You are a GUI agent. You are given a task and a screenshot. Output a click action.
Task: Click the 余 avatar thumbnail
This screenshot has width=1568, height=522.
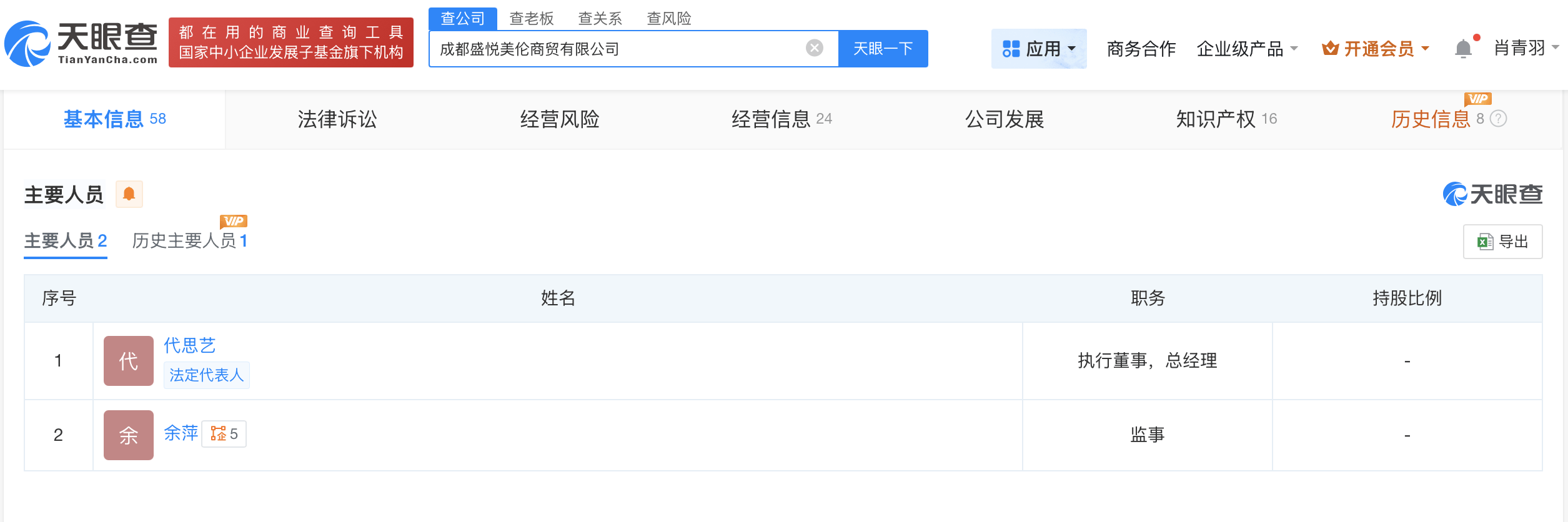(x=129, y=435)
